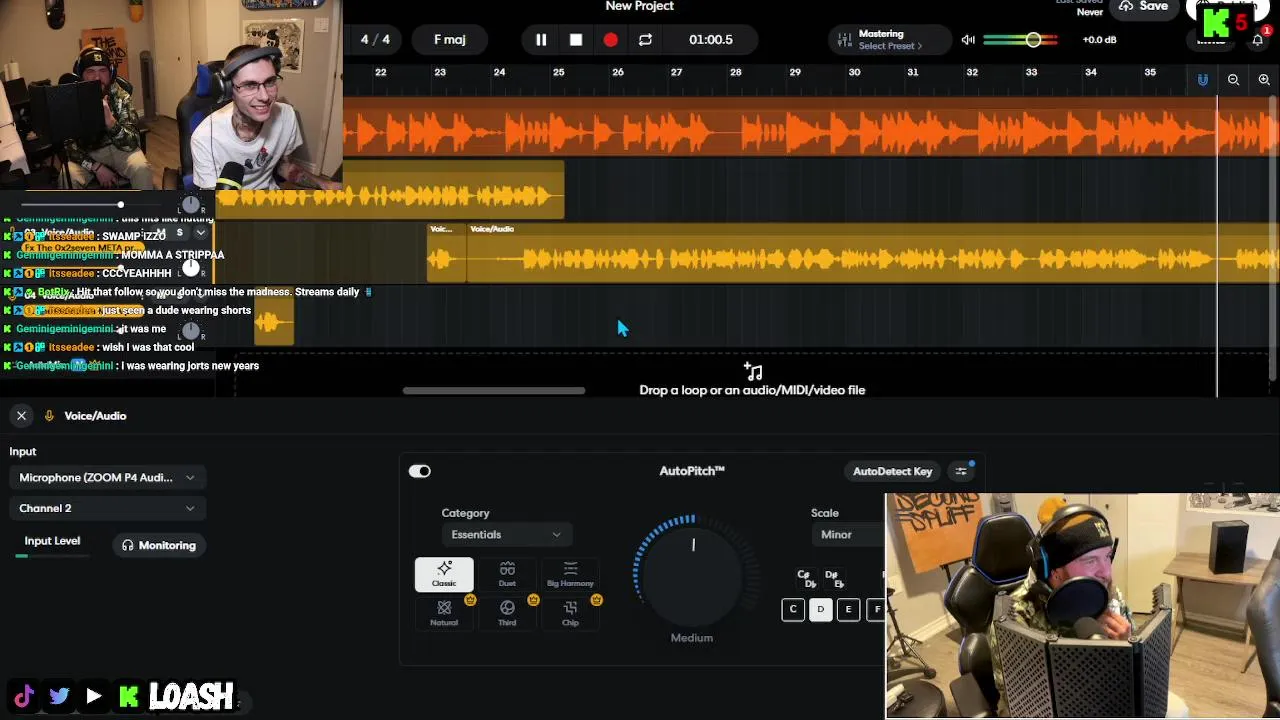Open the TikTok icon in overlay
This screenshot has width=1280, height=720.
(24, 696)
